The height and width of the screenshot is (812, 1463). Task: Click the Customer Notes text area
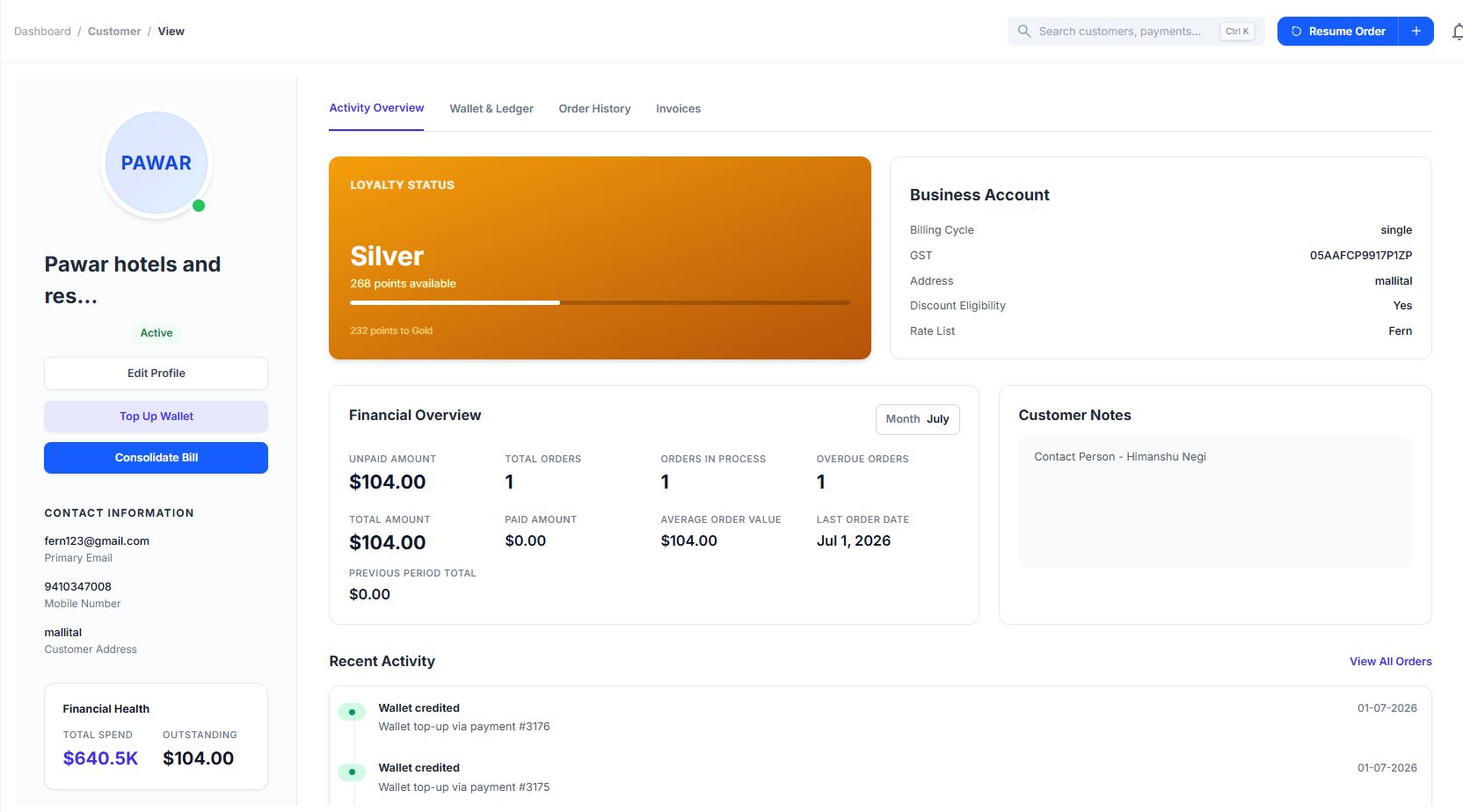pos(1215,502)
